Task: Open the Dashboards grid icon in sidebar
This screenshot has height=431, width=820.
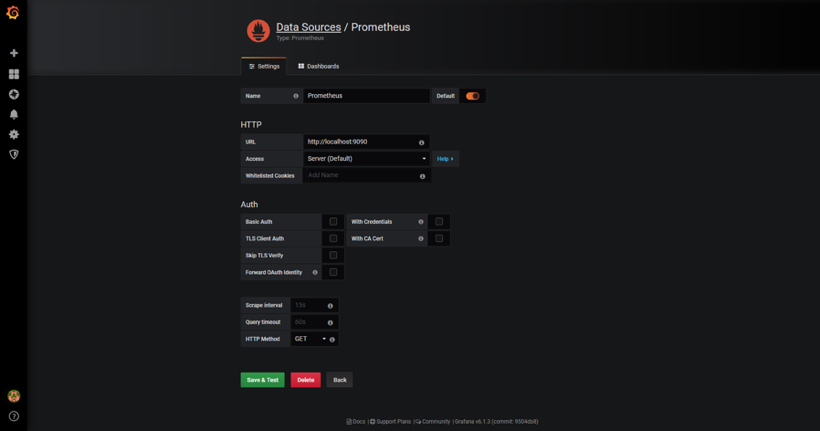Action: click(14, 74)
